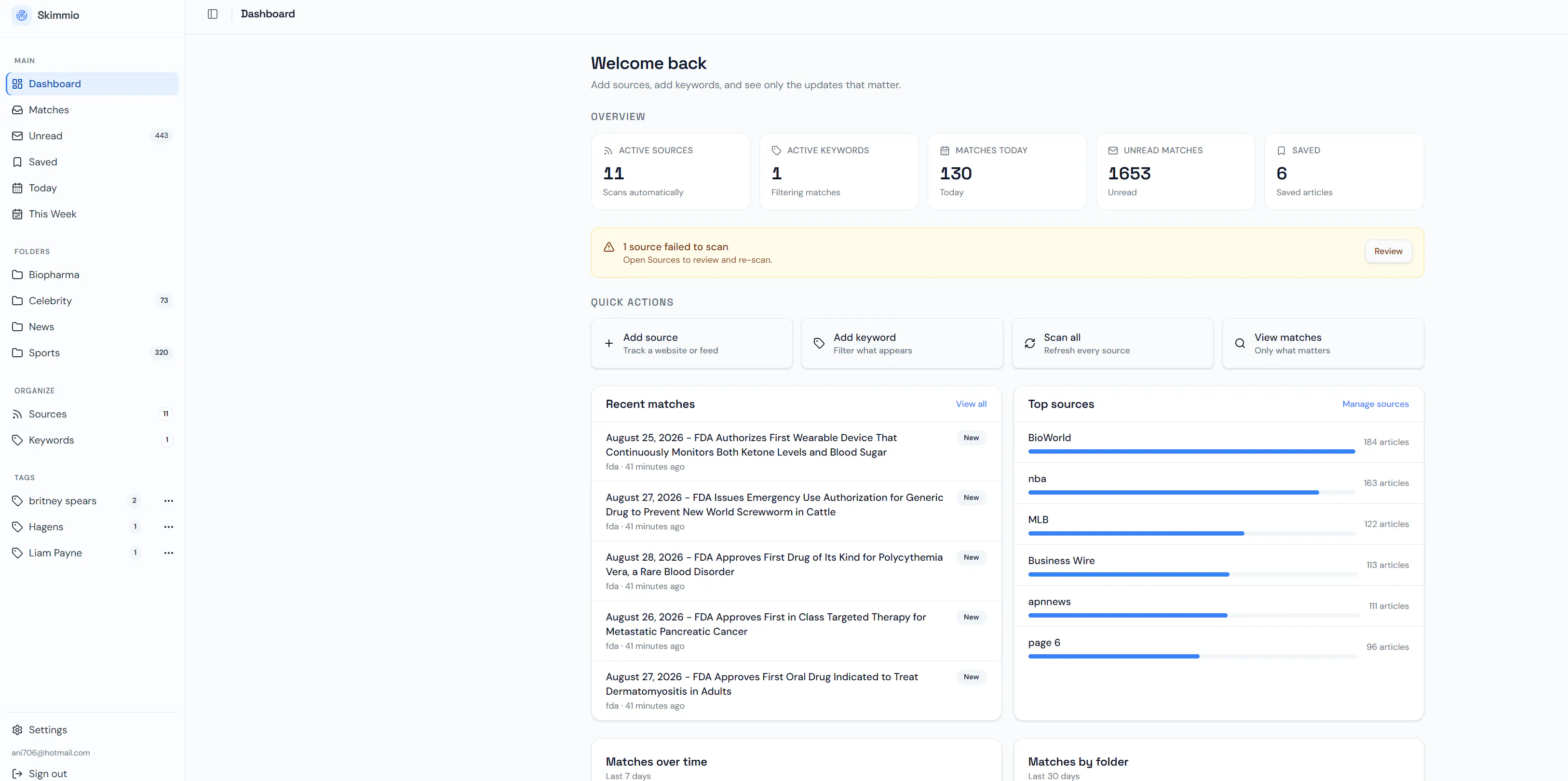The width and height of the screenshot is (1568, 781).
Task: Open options menu for britney spears tag
Action: click(169, 501)
